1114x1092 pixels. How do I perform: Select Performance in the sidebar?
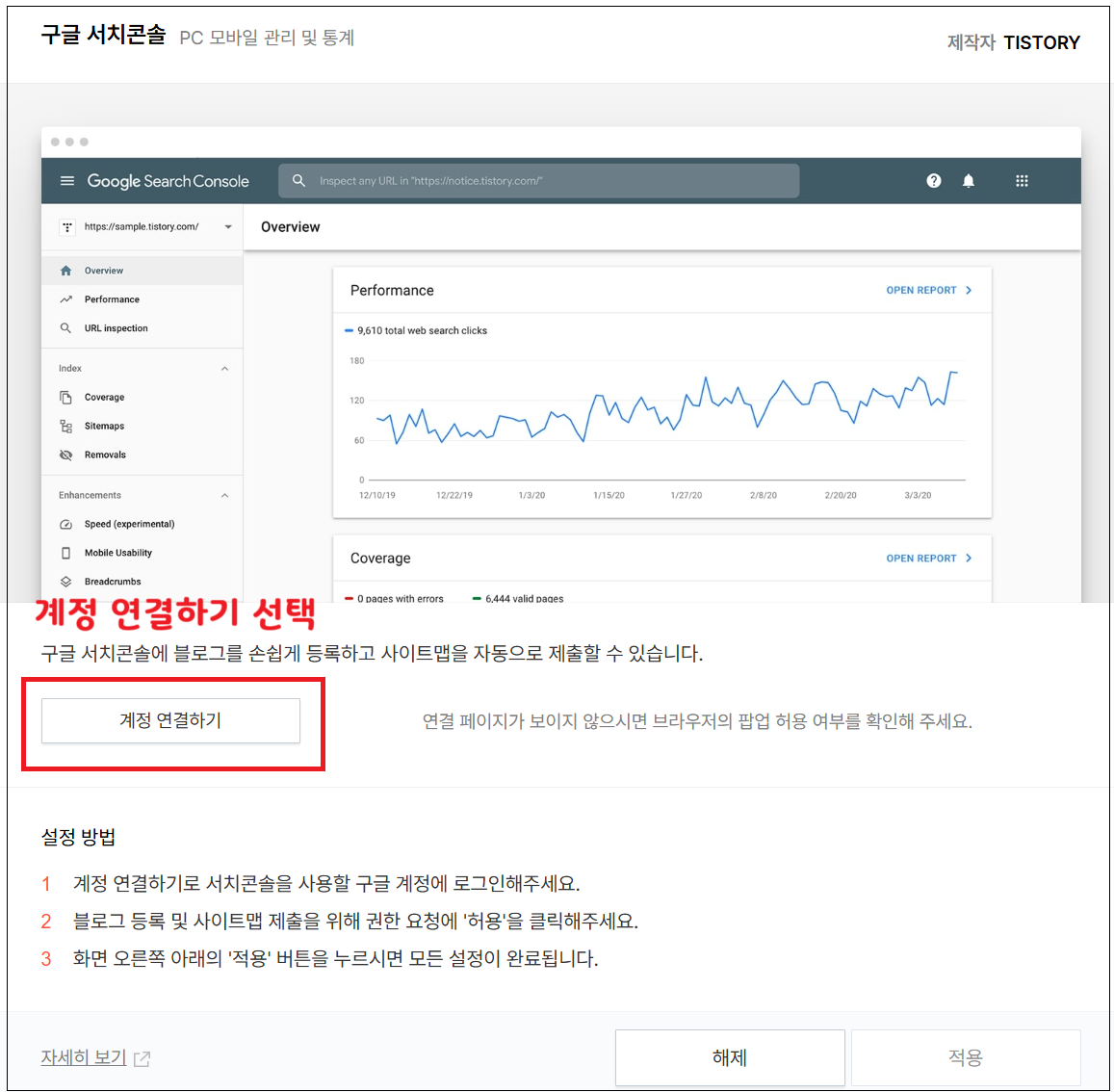point(142,299)
